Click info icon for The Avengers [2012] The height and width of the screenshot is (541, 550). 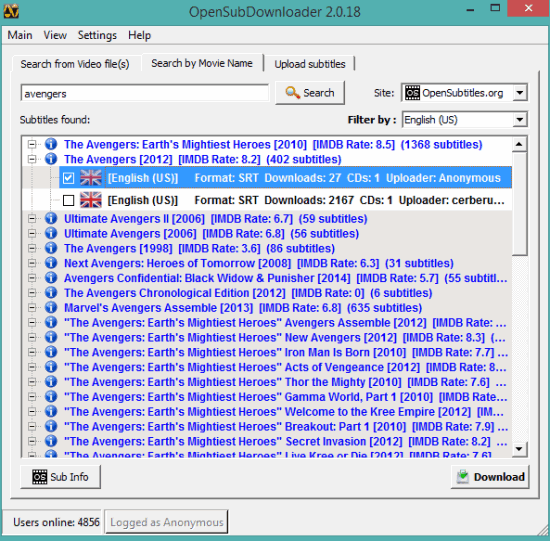click(51, 159)
